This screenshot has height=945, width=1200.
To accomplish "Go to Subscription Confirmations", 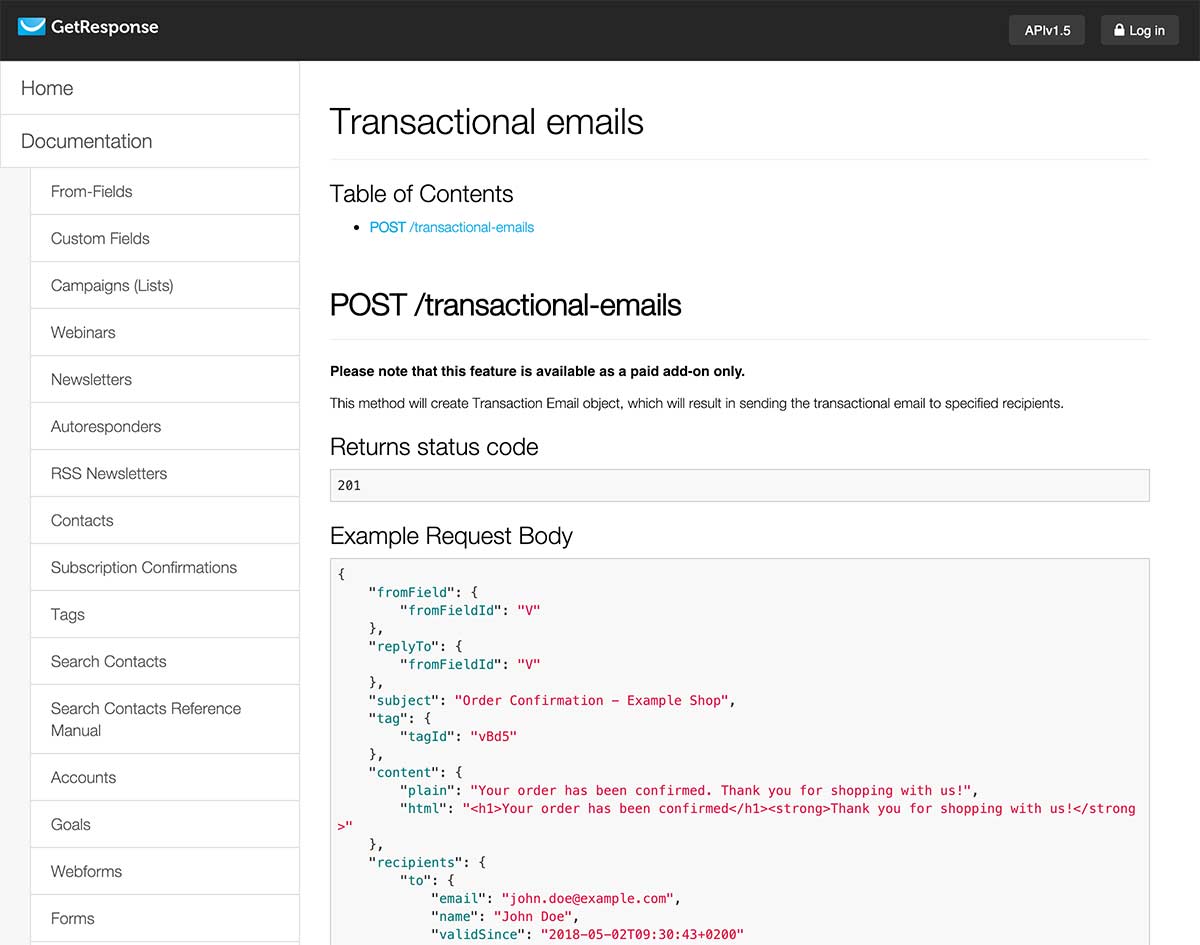I will [x=165, y=567].
